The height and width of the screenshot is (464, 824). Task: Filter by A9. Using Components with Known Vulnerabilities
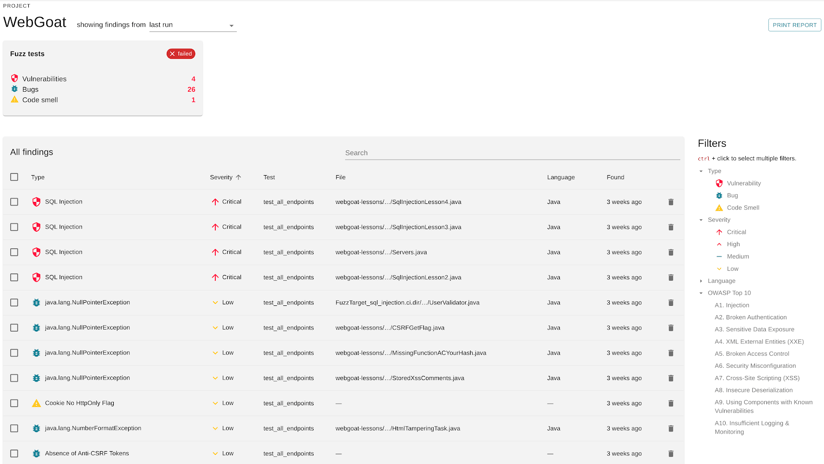point(763,406)
